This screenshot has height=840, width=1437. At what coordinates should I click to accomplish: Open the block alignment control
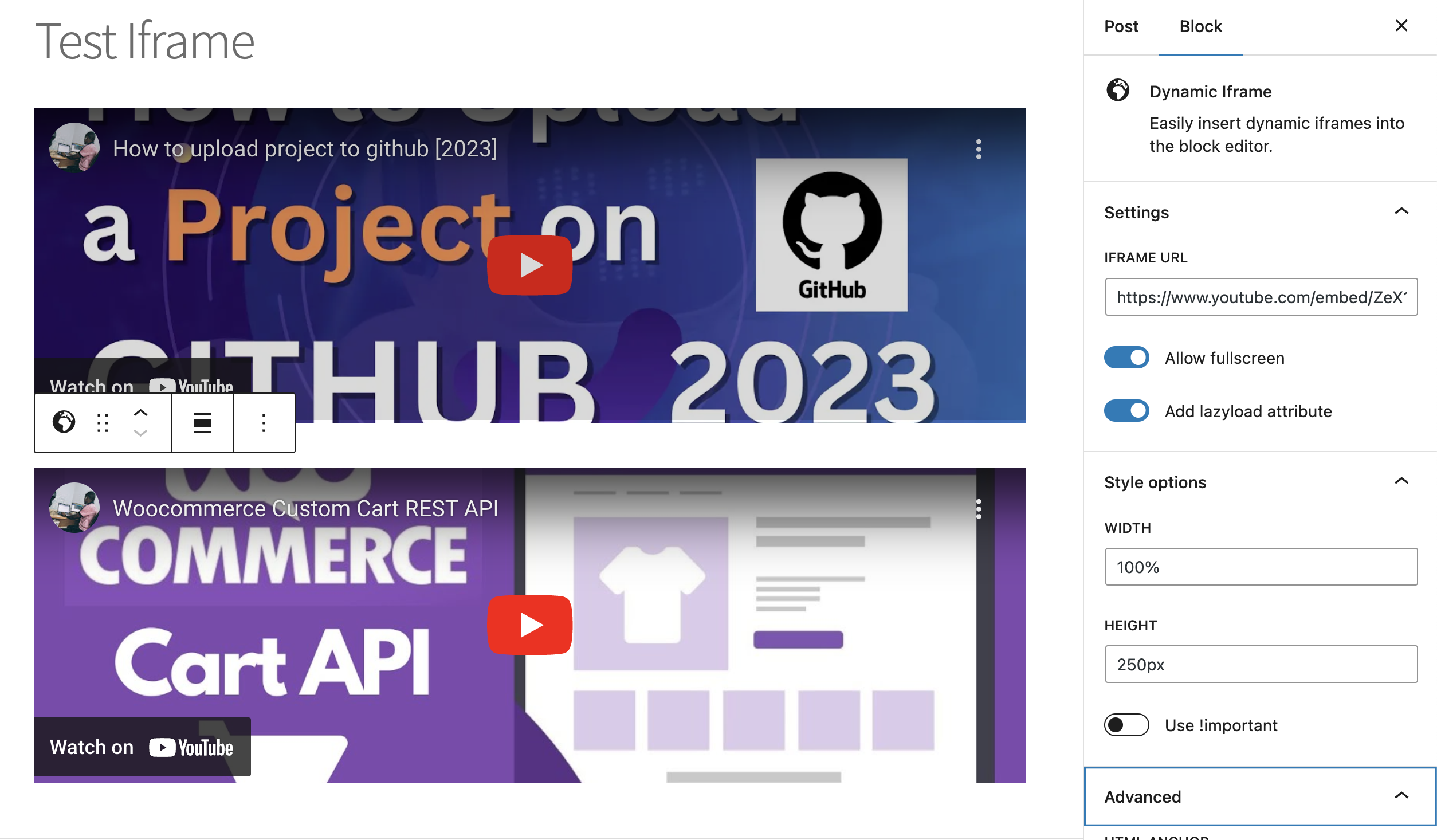tap(202, 423)
